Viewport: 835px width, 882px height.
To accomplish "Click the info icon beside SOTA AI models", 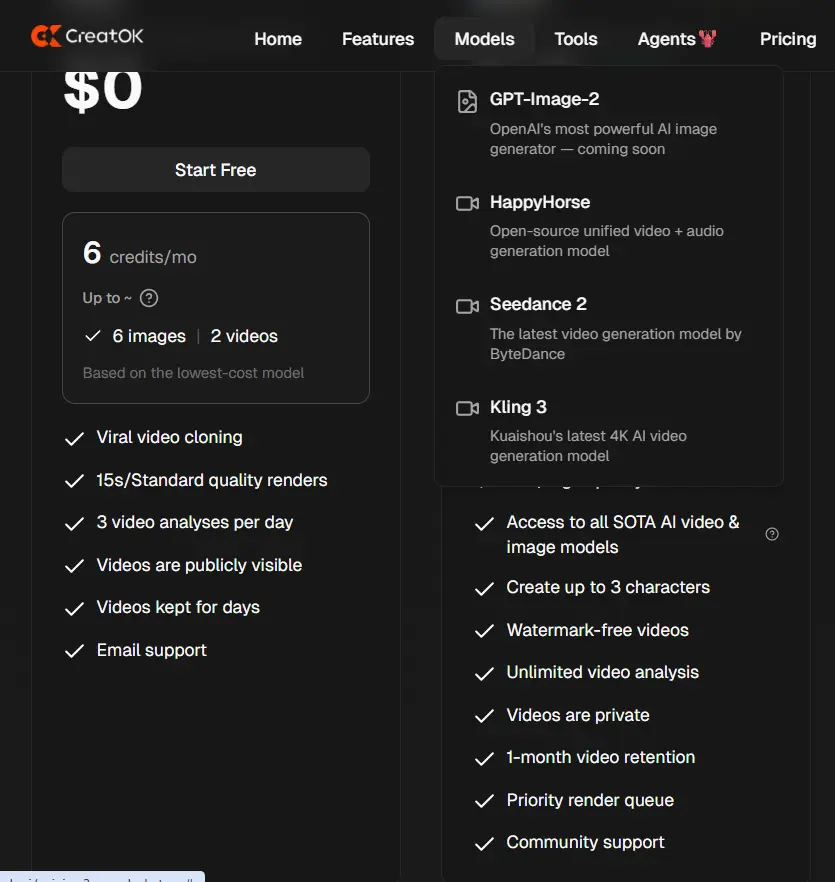I will [x=772, y=534].
